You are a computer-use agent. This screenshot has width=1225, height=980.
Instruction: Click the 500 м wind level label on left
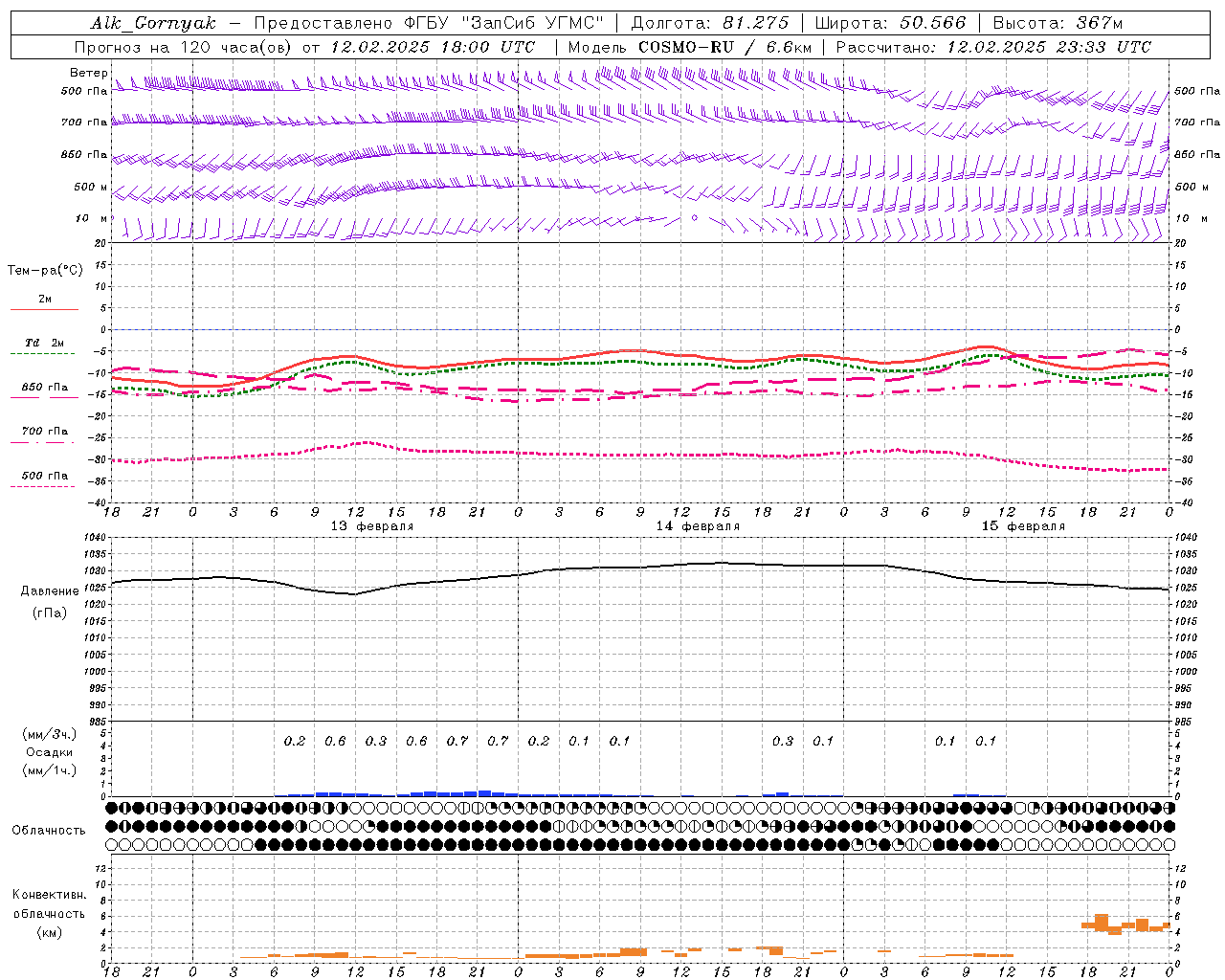[x=91, y=188]
